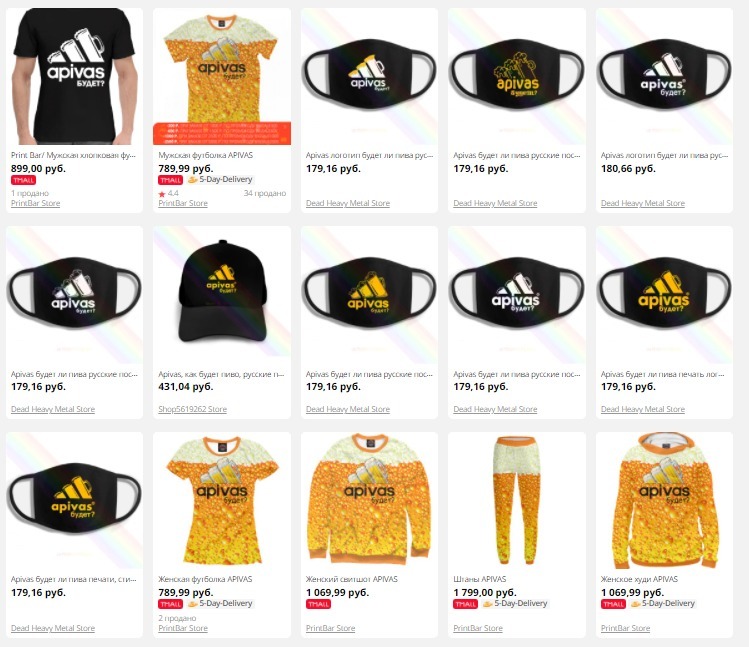Open the Штаны APIVAS product title
The image size is (749, 647).
point(480,579)
